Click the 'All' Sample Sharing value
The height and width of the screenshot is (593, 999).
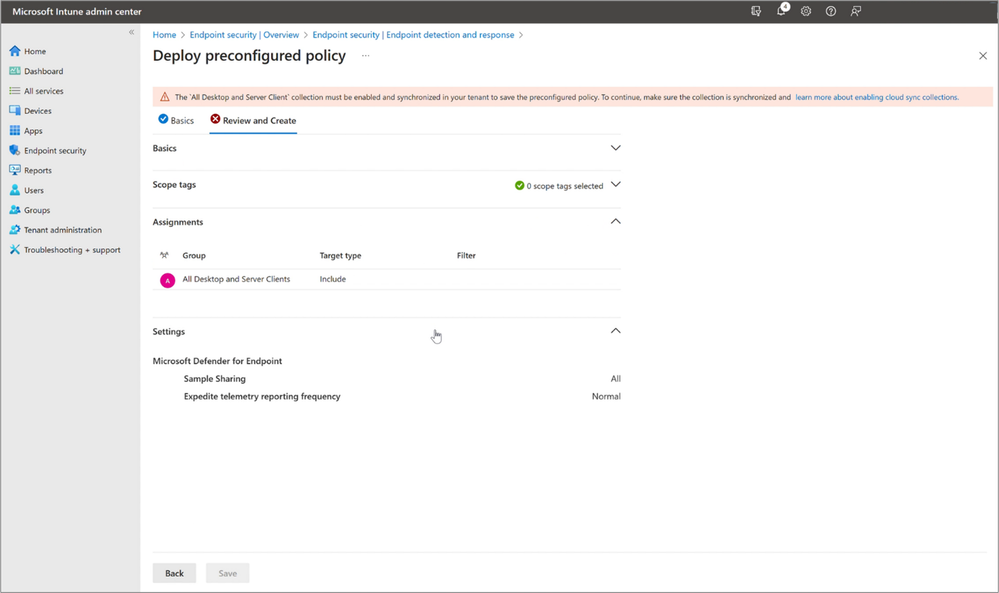[x=615, y=378]
